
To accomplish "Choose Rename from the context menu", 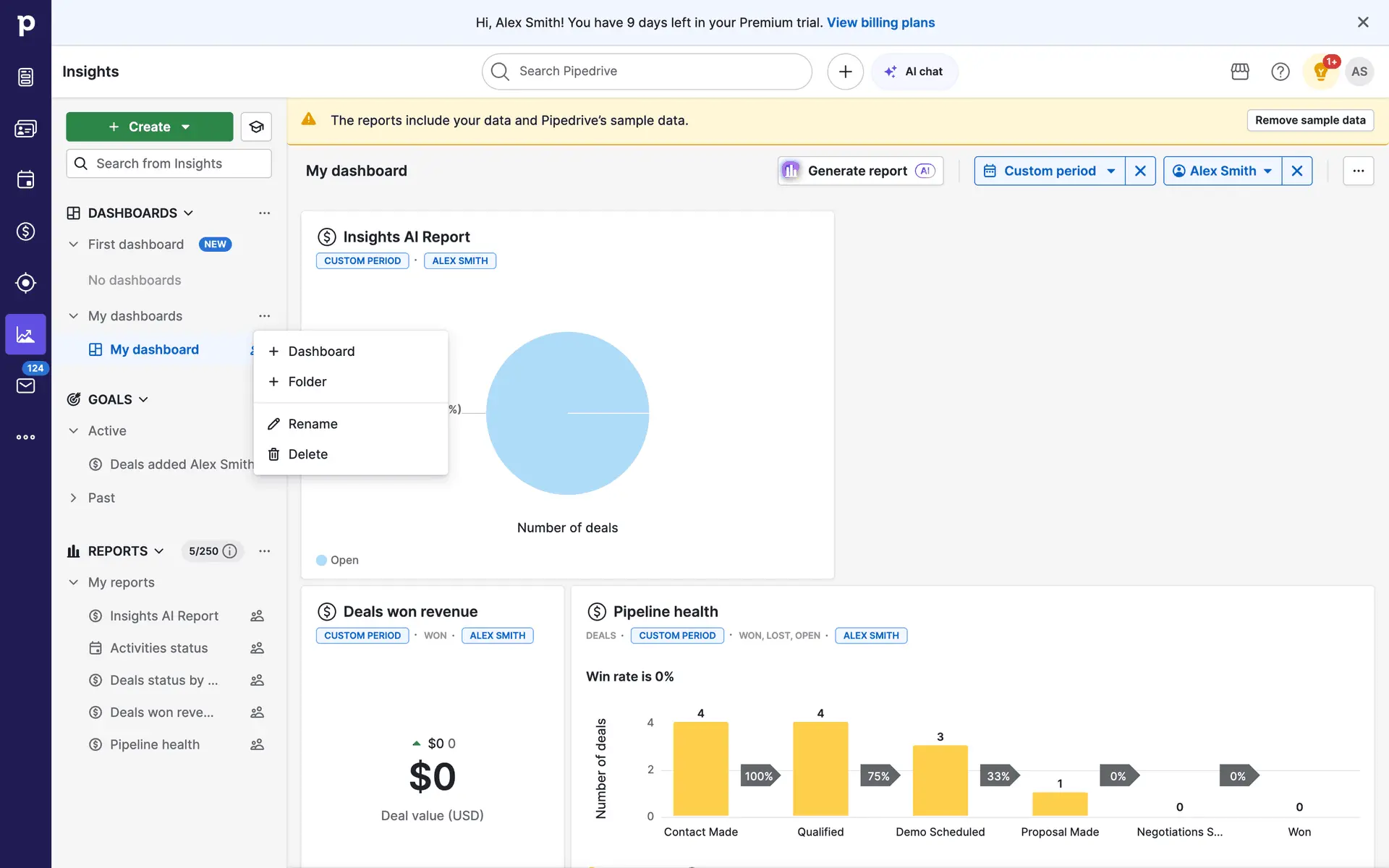I will [313, 424].
